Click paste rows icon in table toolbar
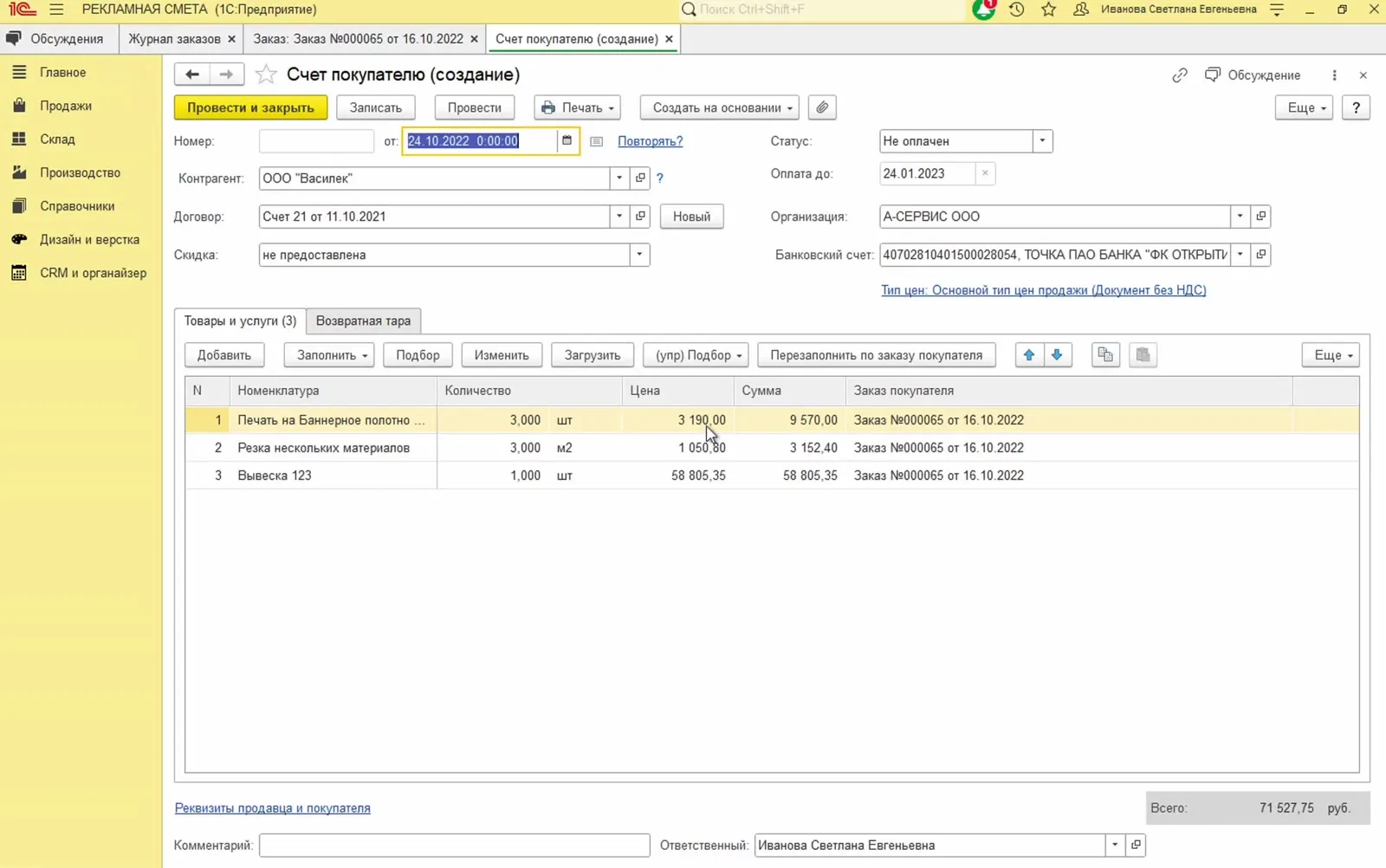 coord(1143,355)
